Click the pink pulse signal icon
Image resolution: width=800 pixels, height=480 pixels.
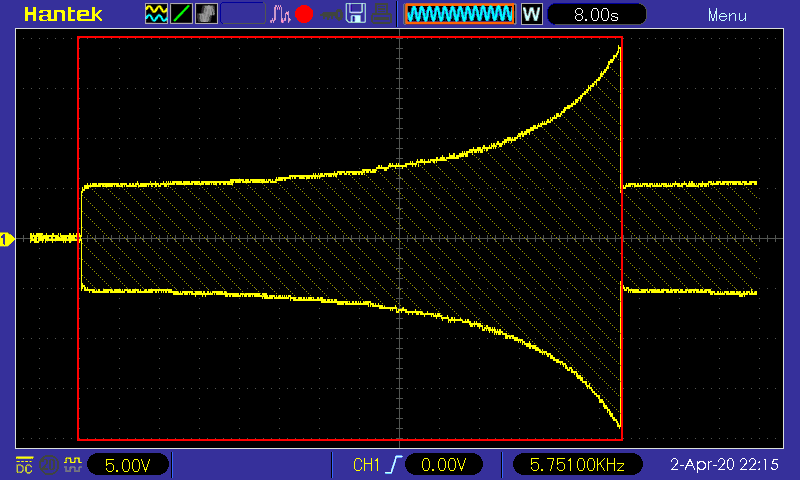(280, 14)
